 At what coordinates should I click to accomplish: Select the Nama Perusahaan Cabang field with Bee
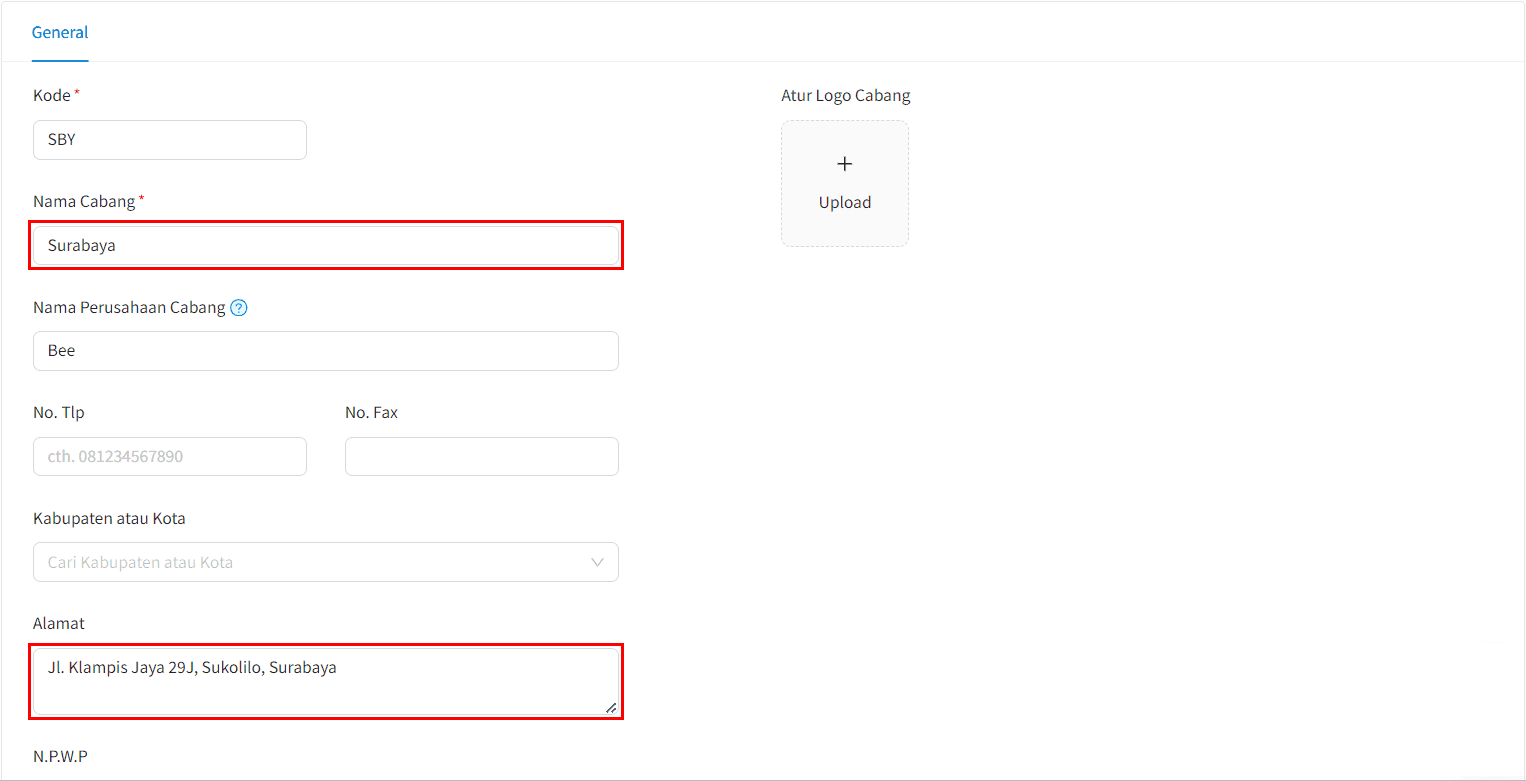[326, 351]
